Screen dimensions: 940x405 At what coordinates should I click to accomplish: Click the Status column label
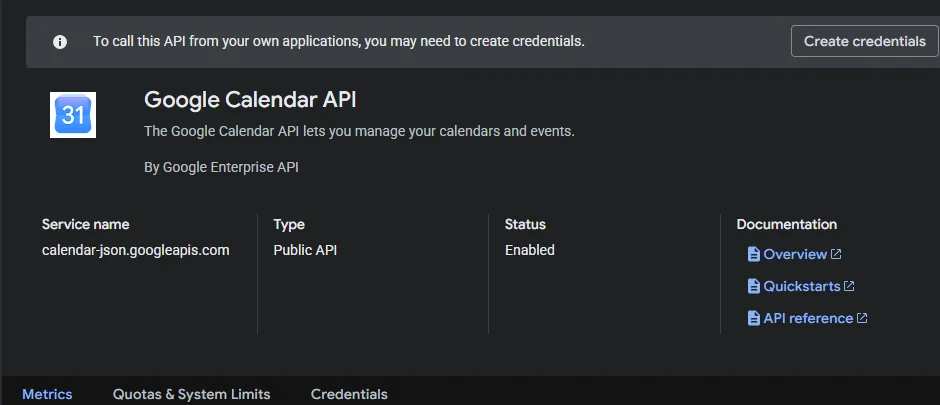(x=525, y=225)
